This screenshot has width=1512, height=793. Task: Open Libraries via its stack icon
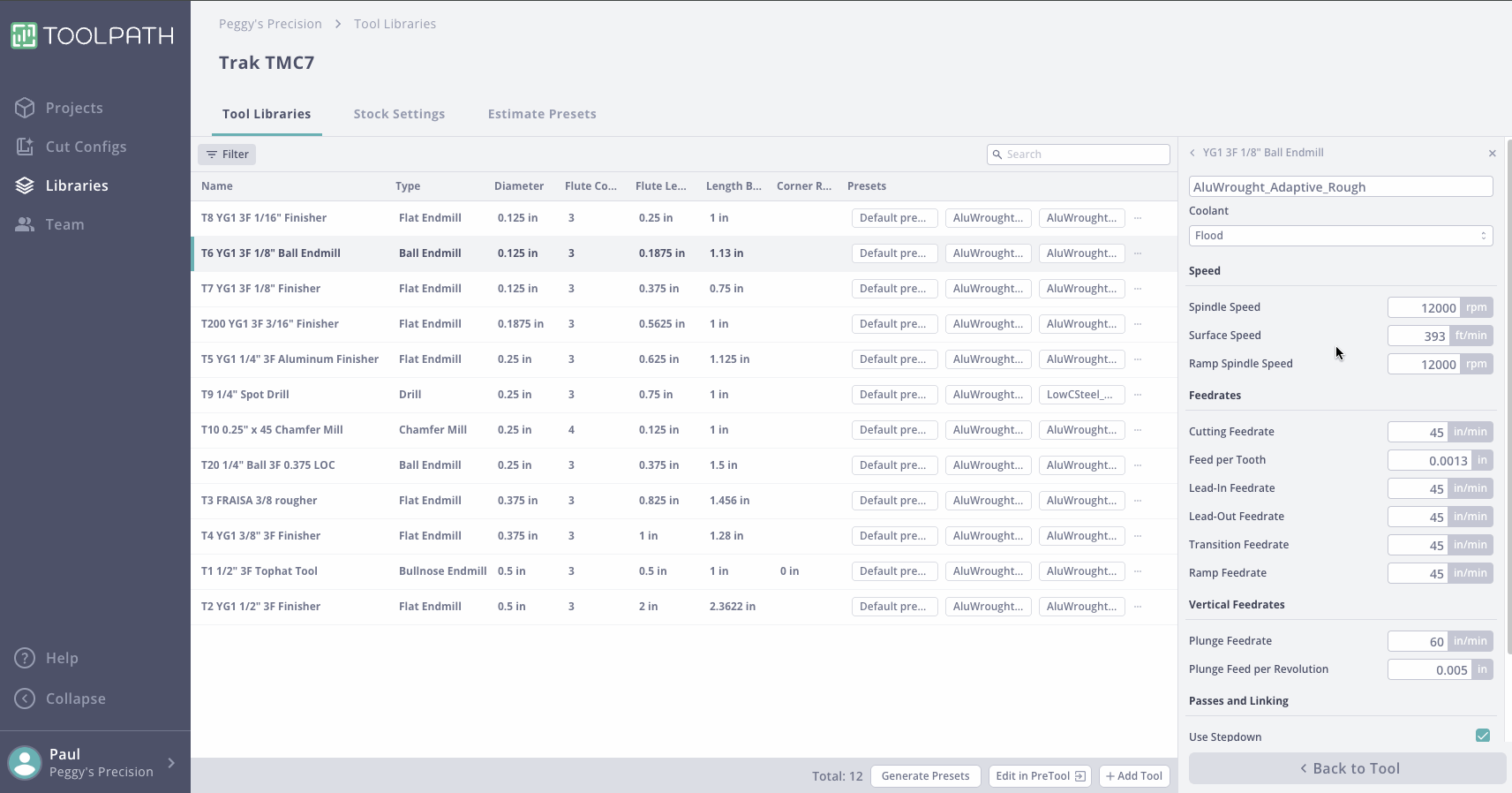pyautogui.click(x=25, y=185)
